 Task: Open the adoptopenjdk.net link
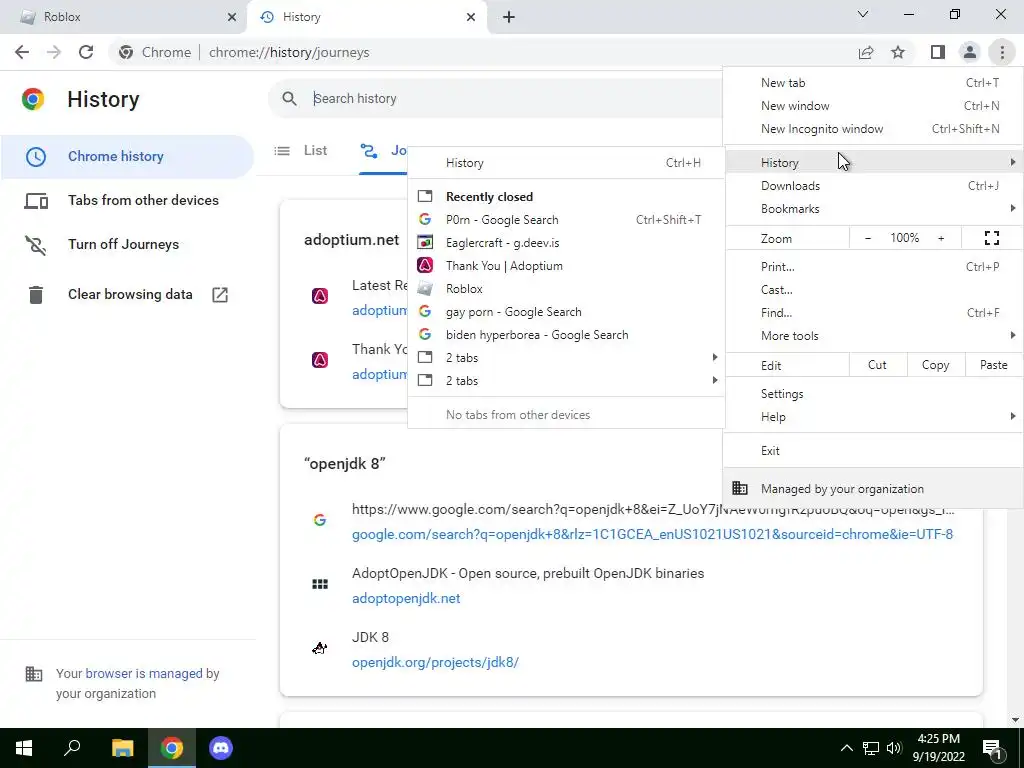tap(406, 598)
